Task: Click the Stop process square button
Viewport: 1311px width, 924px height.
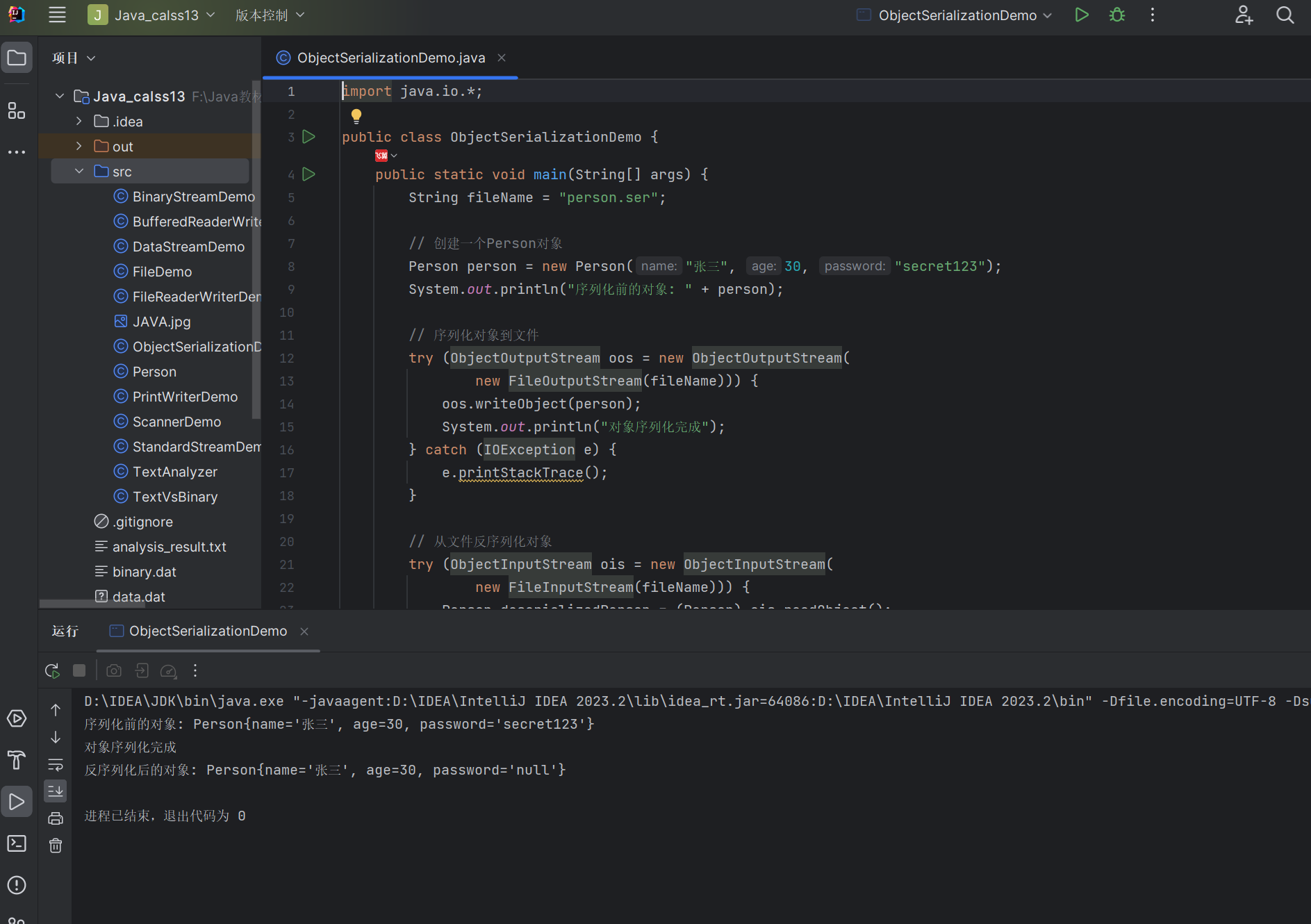Action: tap(79, 670)
